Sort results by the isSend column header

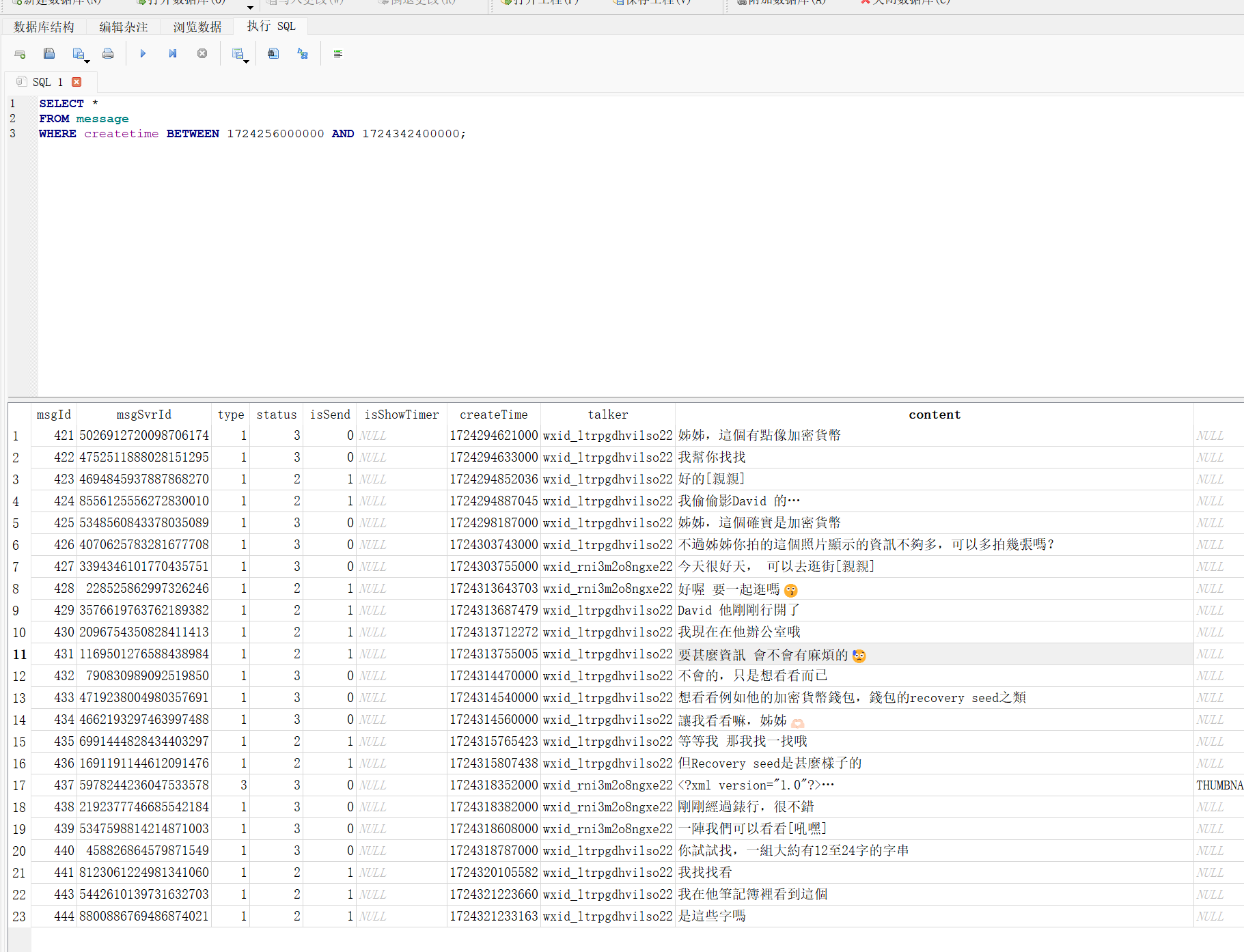330,415
